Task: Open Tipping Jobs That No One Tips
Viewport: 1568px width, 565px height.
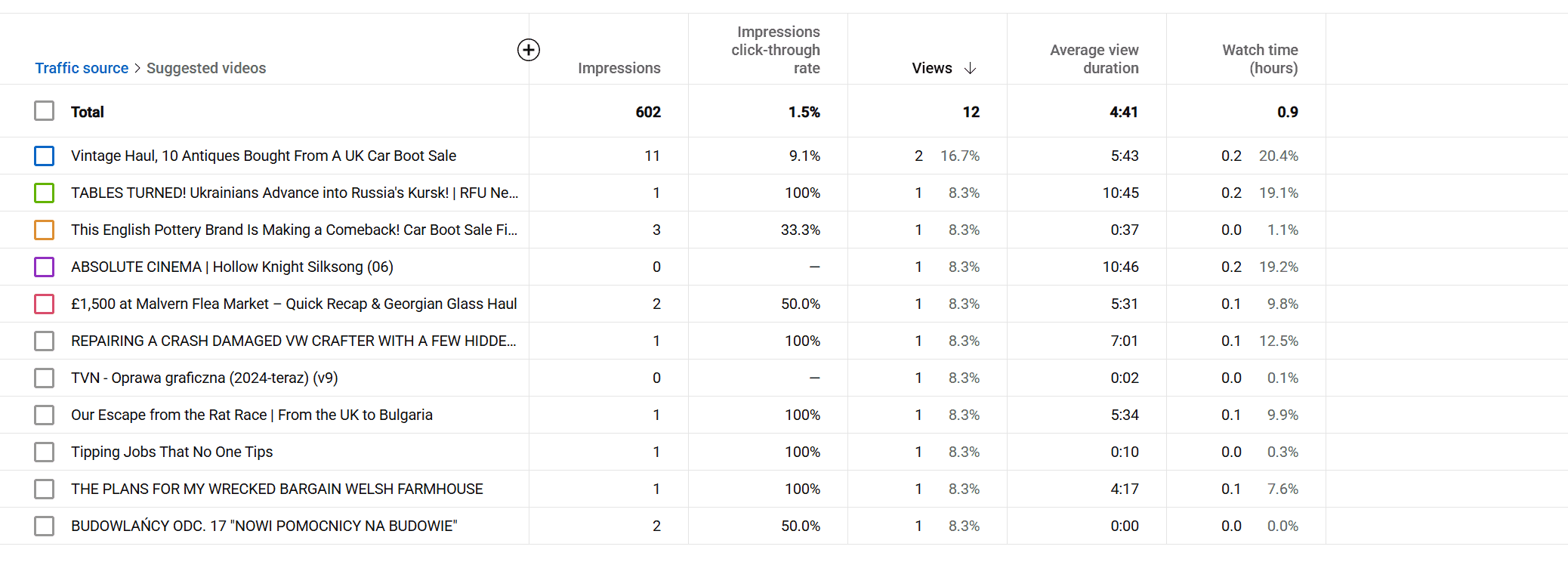Action: tap(171, 452)
